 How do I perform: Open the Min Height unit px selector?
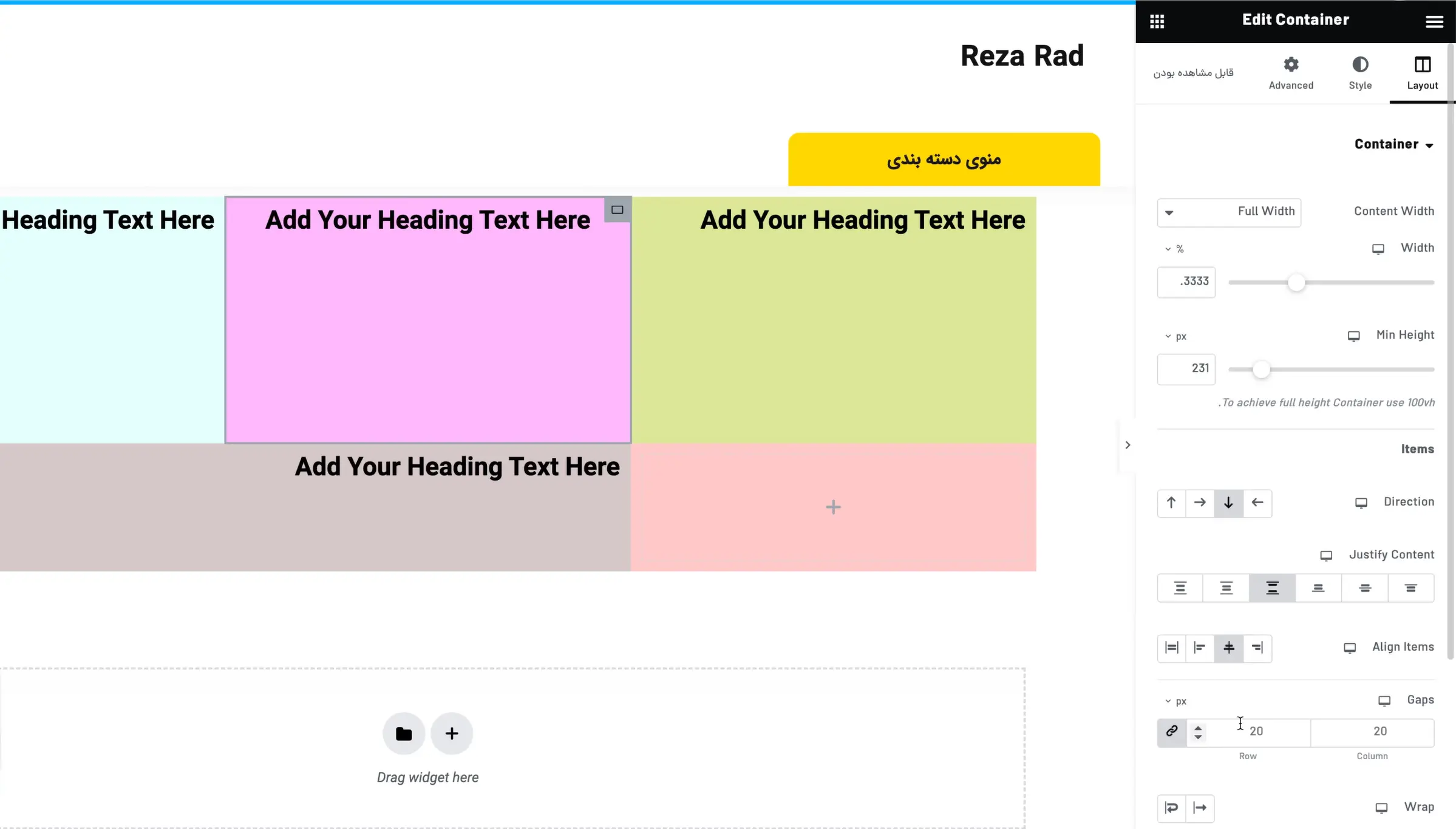1176,336
